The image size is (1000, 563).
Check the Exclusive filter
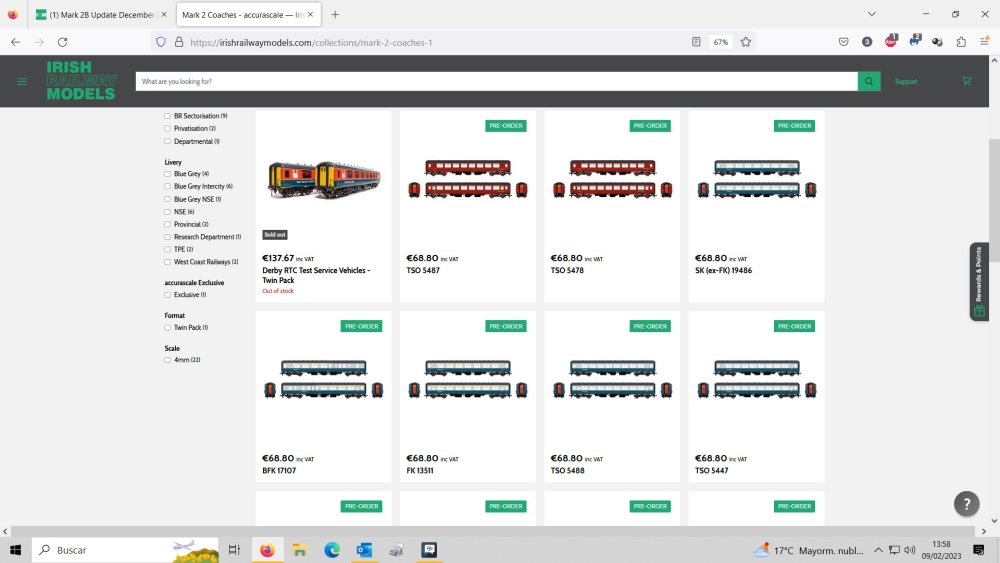(167, 295)
